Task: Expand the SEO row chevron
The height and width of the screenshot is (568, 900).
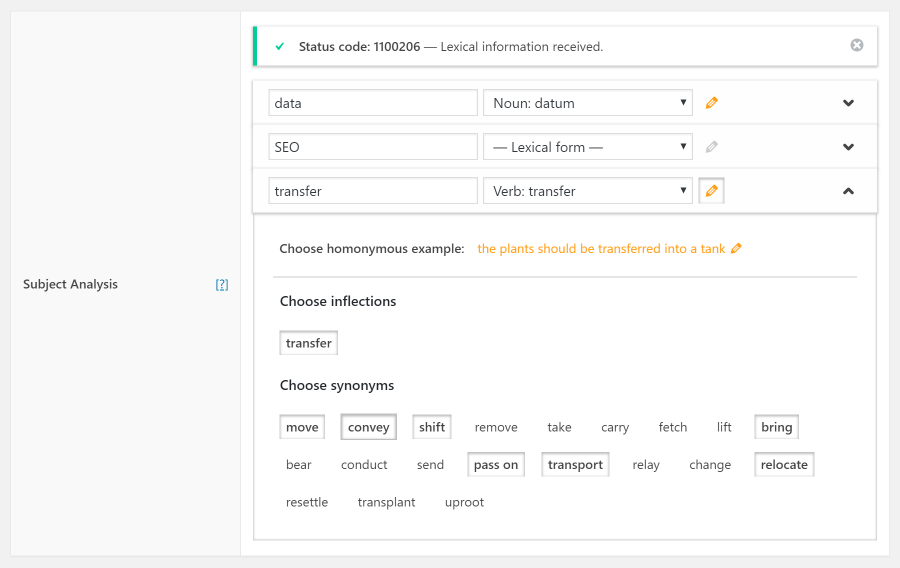Action: click(848, 147)
